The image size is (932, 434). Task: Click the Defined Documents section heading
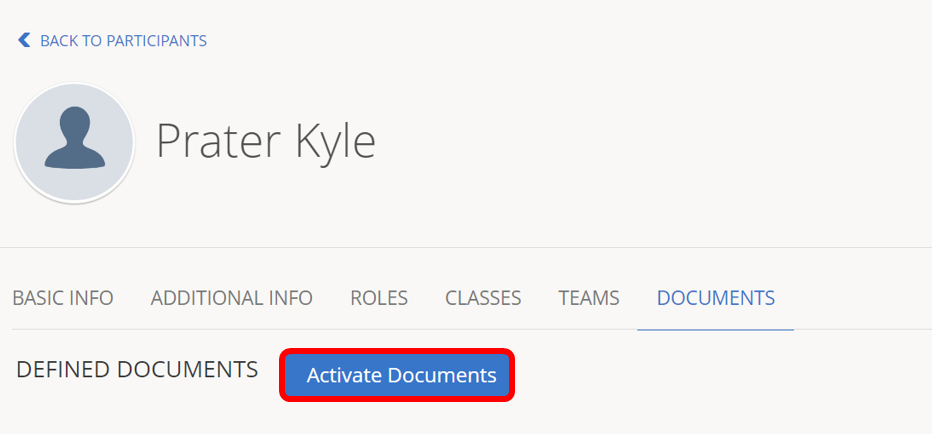tap(137, 370)
